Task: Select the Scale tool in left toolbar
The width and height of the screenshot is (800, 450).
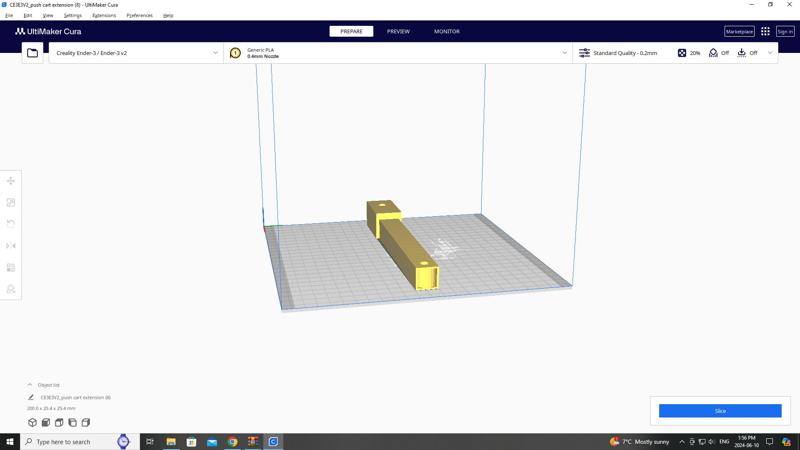Action: 11,203
